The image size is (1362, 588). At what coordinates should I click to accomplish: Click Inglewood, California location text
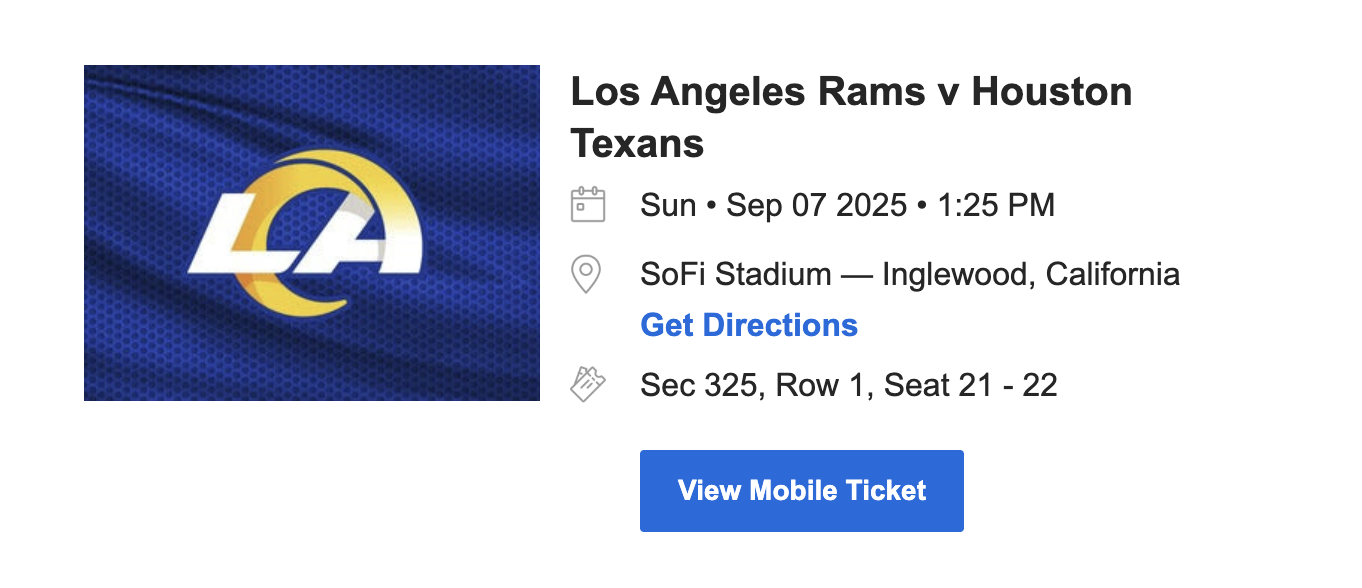coord(1030,274)
